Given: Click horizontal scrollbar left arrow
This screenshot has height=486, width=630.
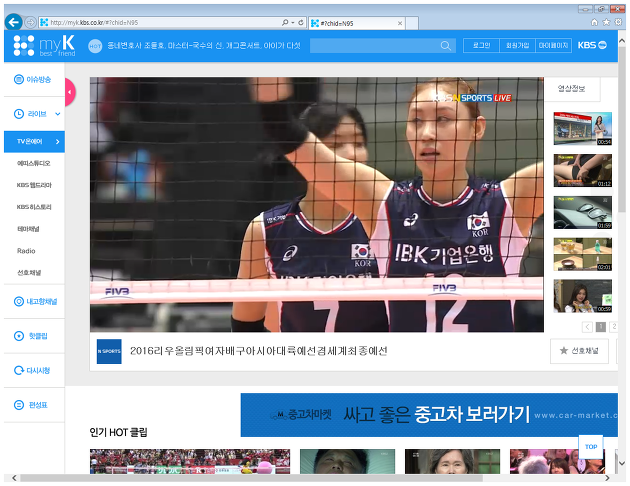Looking at the screenshot, I should click(x=14, y=478).
